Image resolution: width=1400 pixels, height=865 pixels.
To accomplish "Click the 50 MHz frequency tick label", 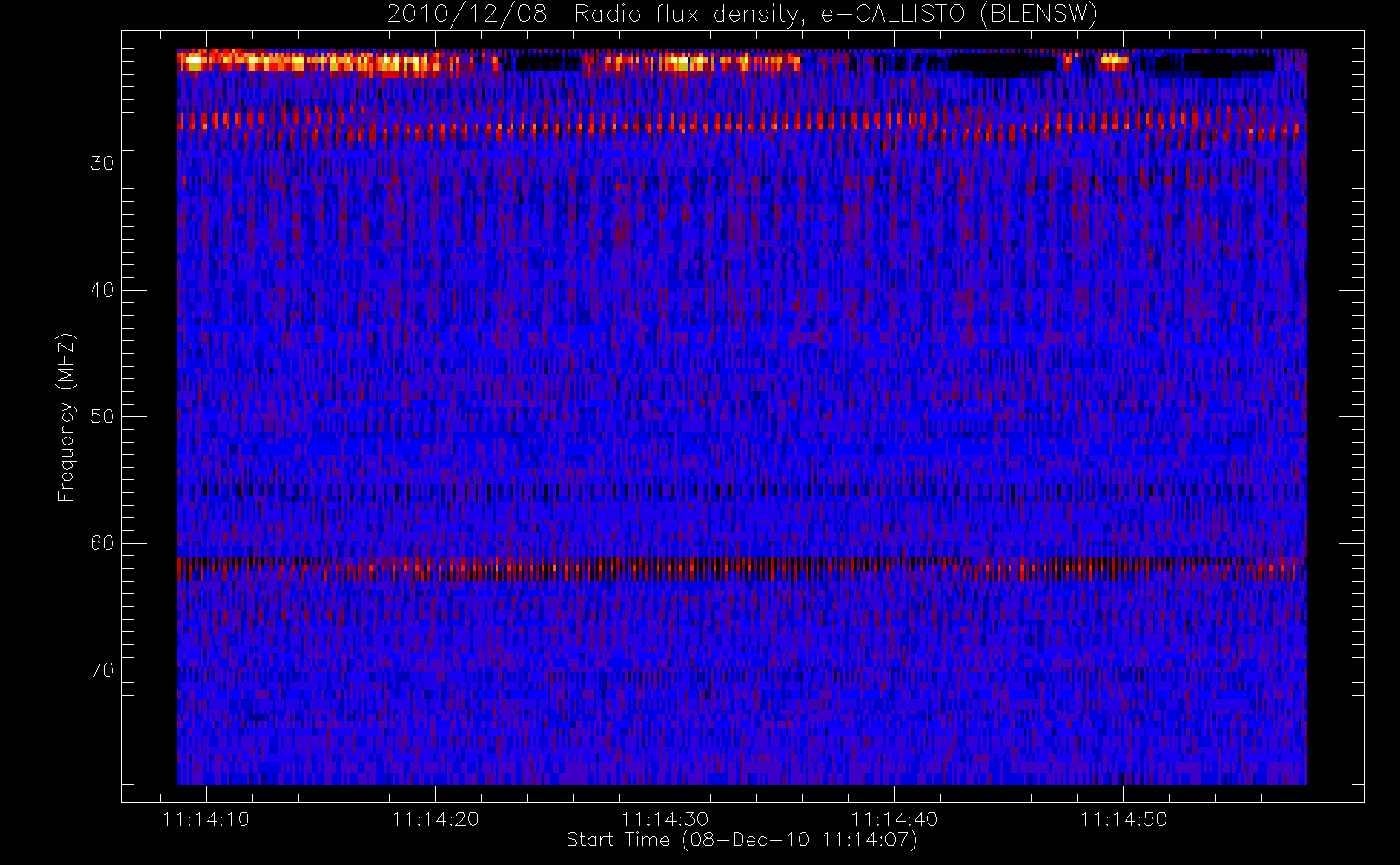I will 102,416.
